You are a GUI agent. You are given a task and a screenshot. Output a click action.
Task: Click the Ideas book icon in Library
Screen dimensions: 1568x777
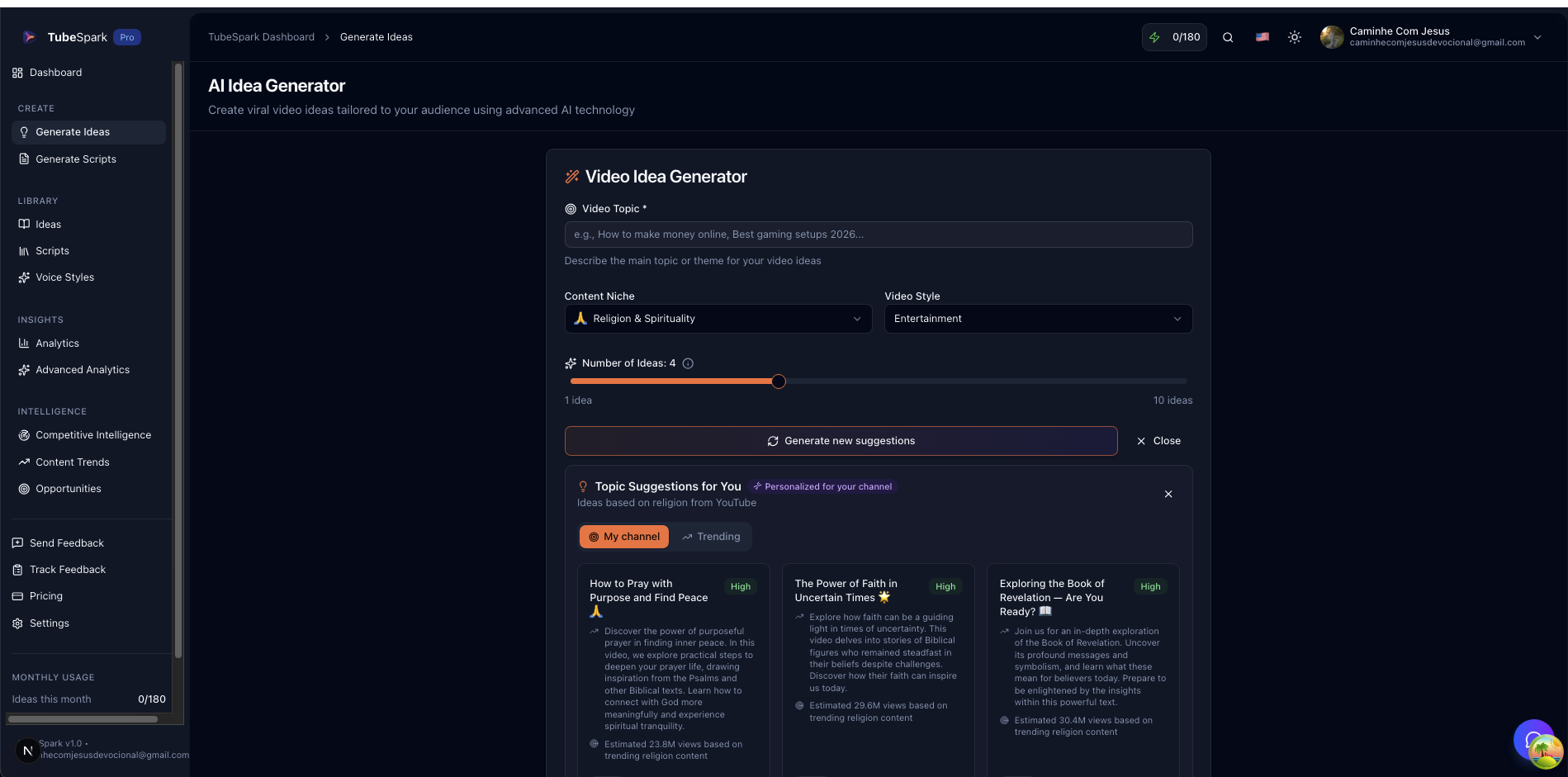[x=24, y=224]
